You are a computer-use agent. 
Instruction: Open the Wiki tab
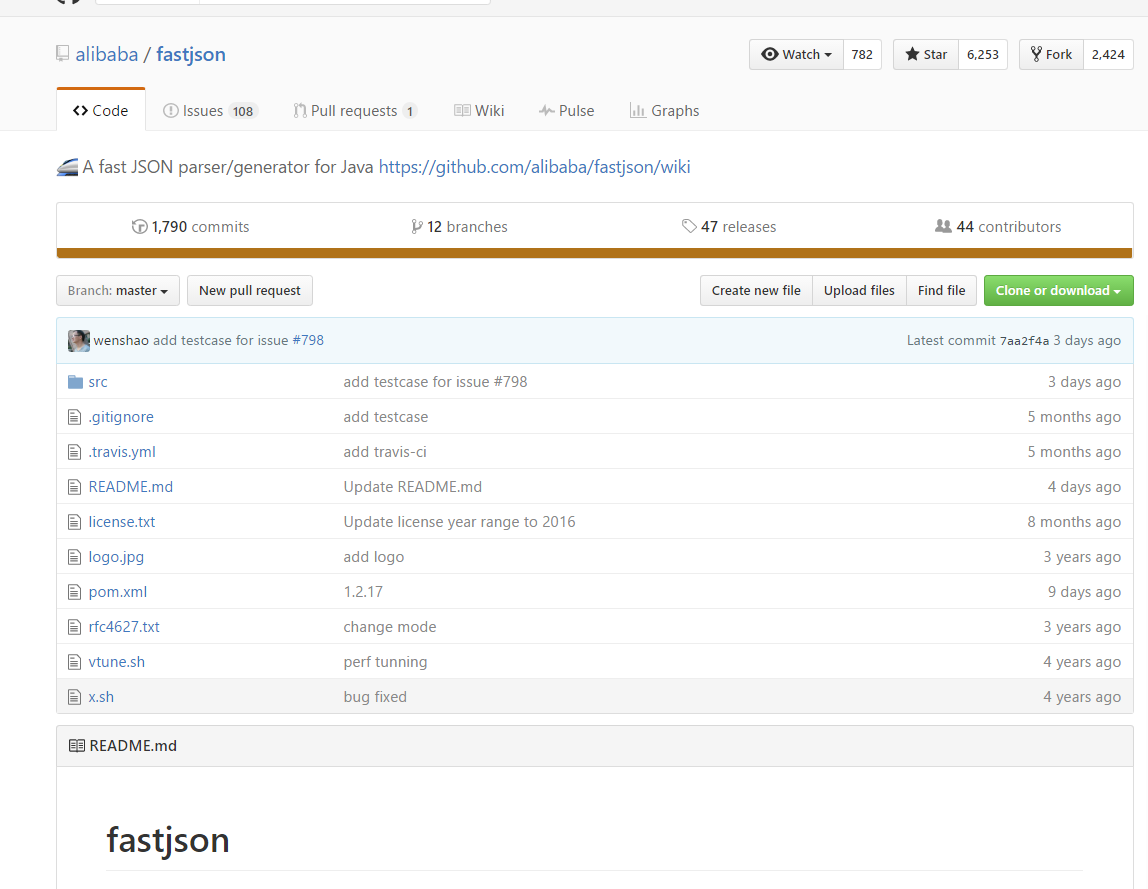tap(479, 111)
